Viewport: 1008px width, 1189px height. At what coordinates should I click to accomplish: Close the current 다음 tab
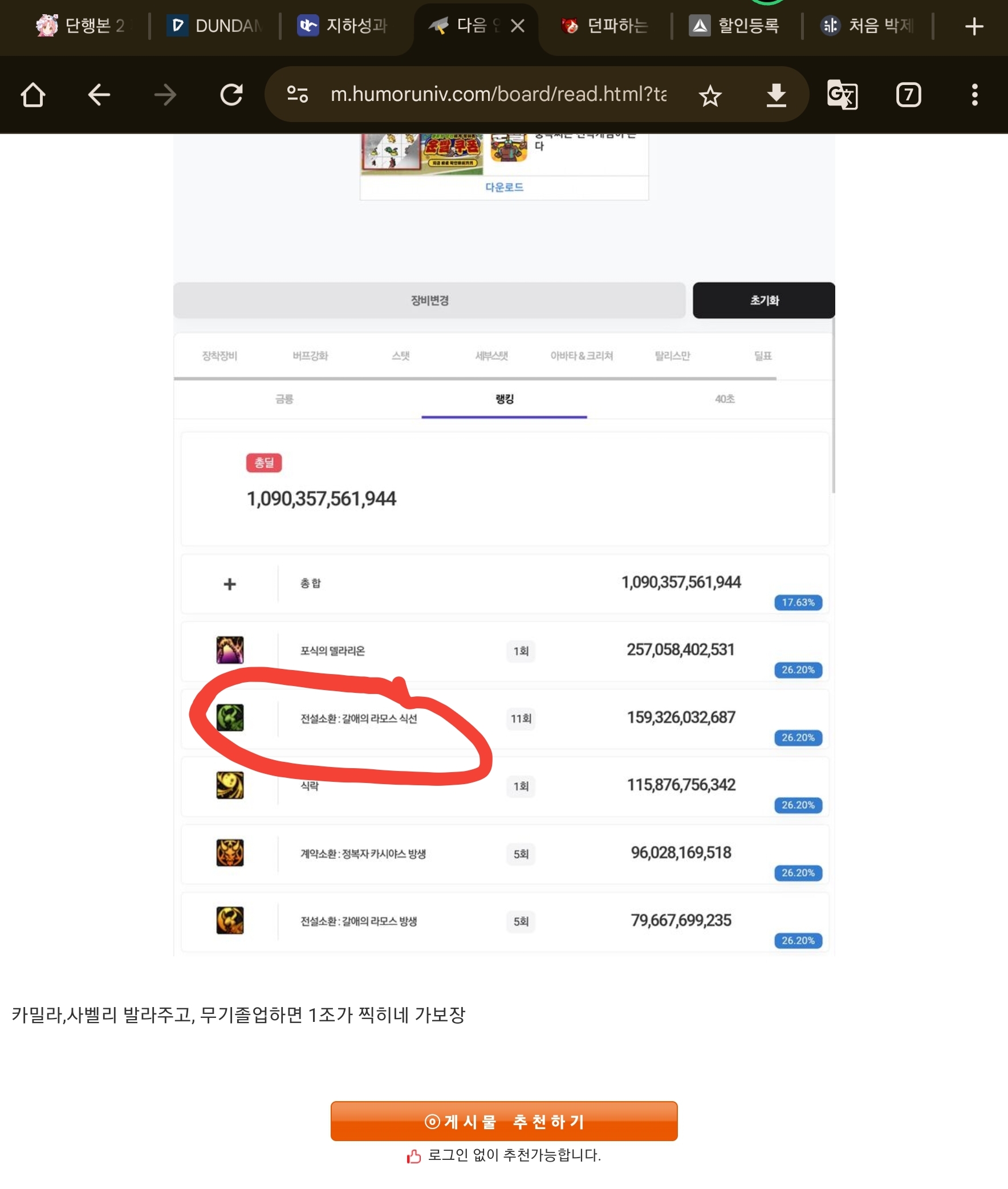(x=517, y=26)
